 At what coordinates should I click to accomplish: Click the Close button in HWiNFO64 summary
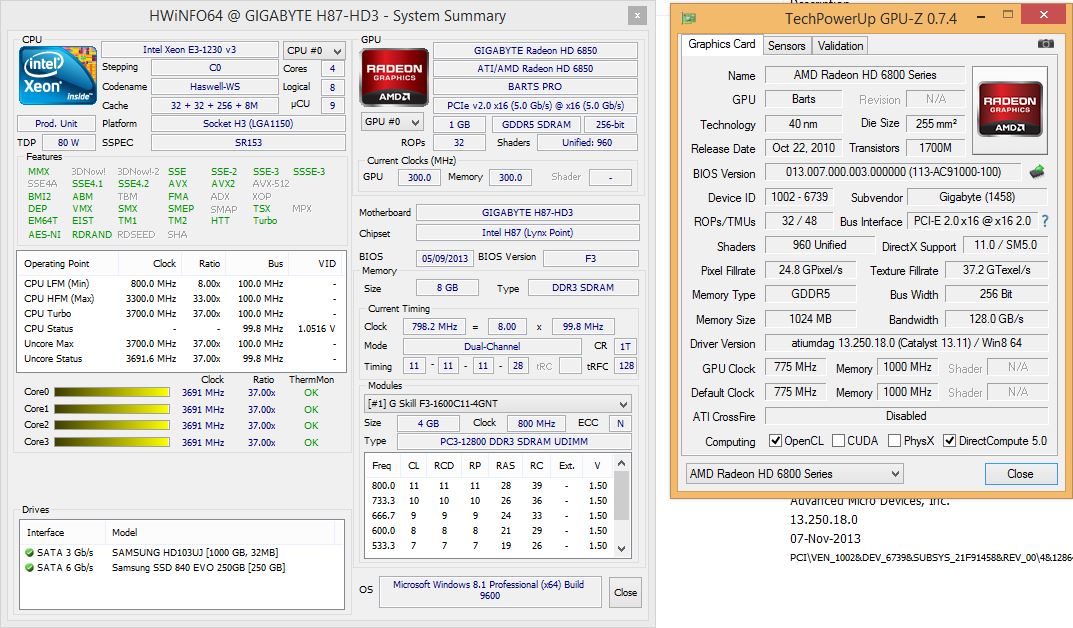(625, 592)
